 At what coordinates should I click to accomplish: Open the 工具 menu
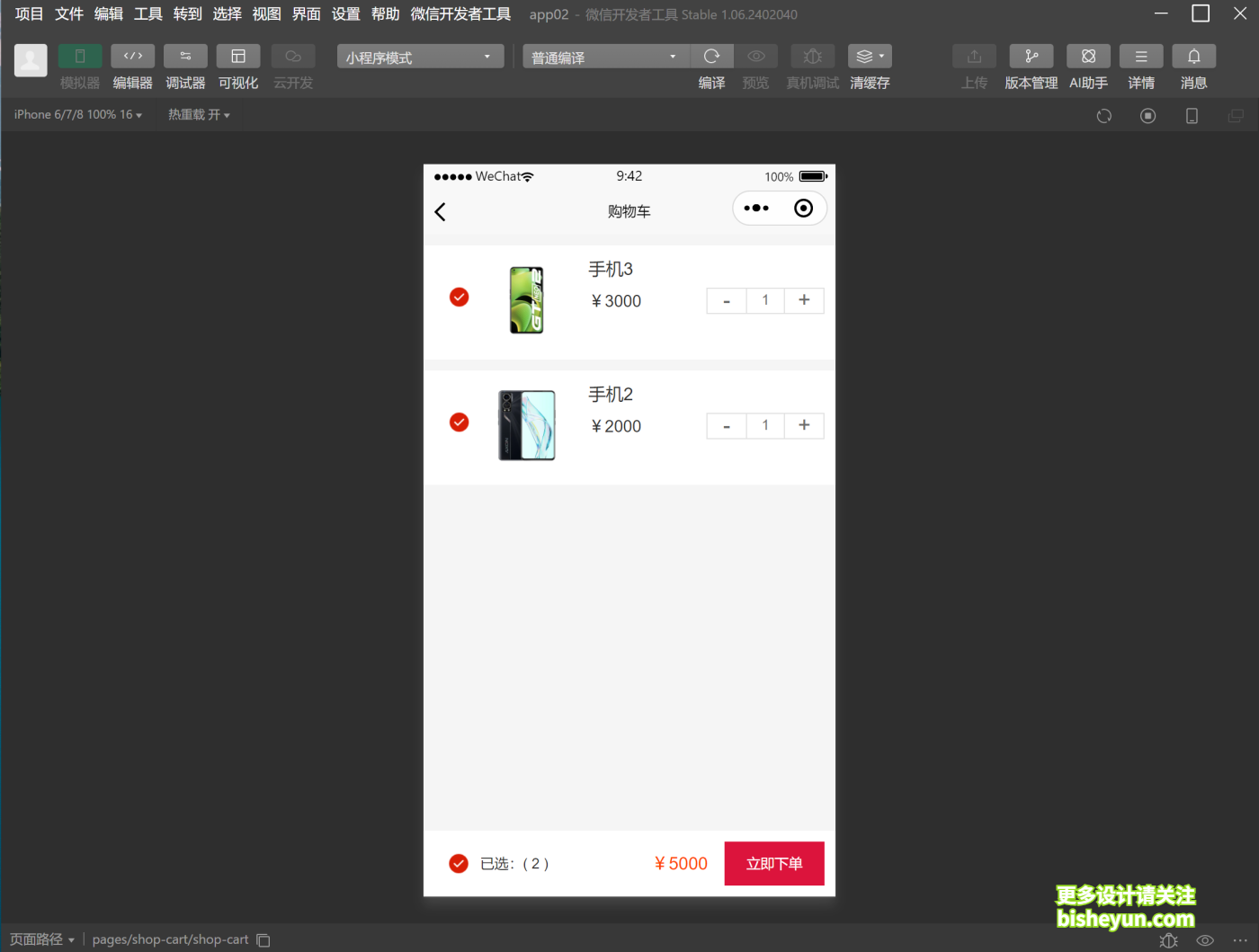tap(147, 13)
